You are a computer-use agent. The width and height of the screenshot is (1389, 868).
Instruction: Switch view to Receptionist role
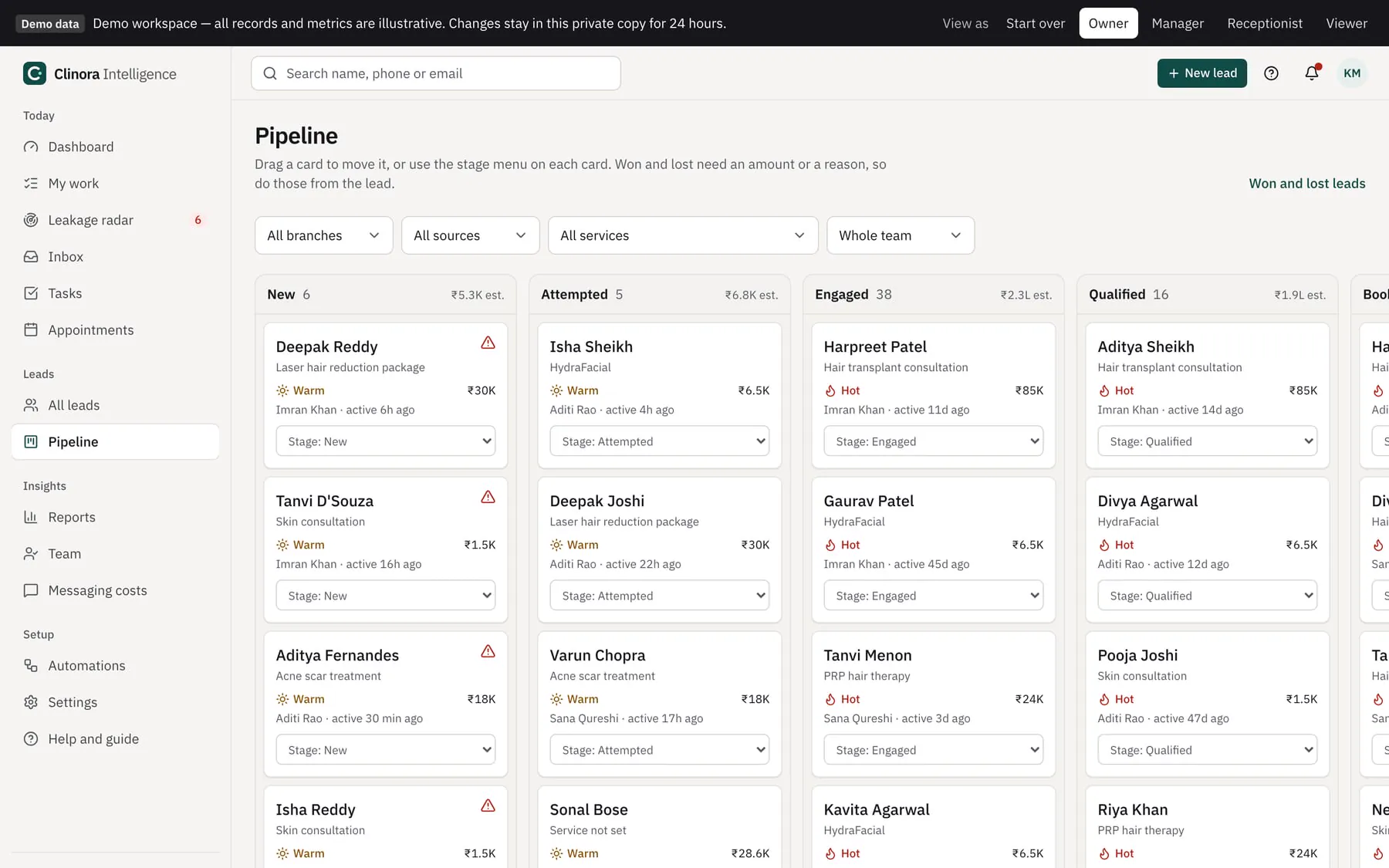coord(1265,23)
